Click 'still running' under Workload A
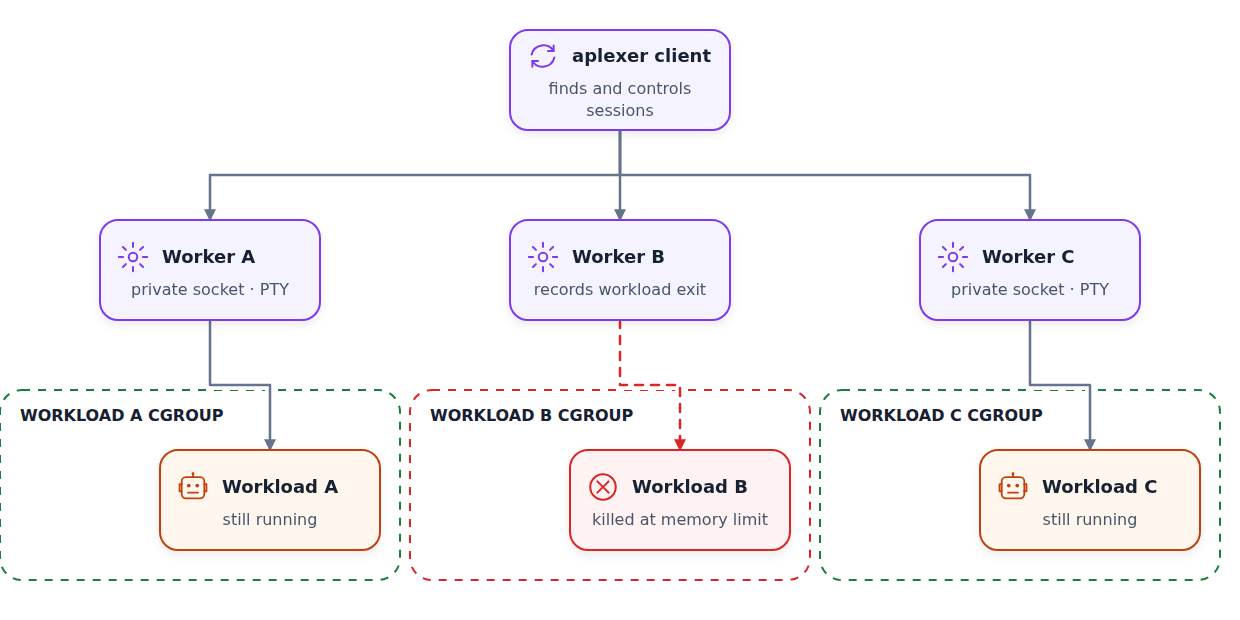The image size is (1240, 620). (270, 520)
